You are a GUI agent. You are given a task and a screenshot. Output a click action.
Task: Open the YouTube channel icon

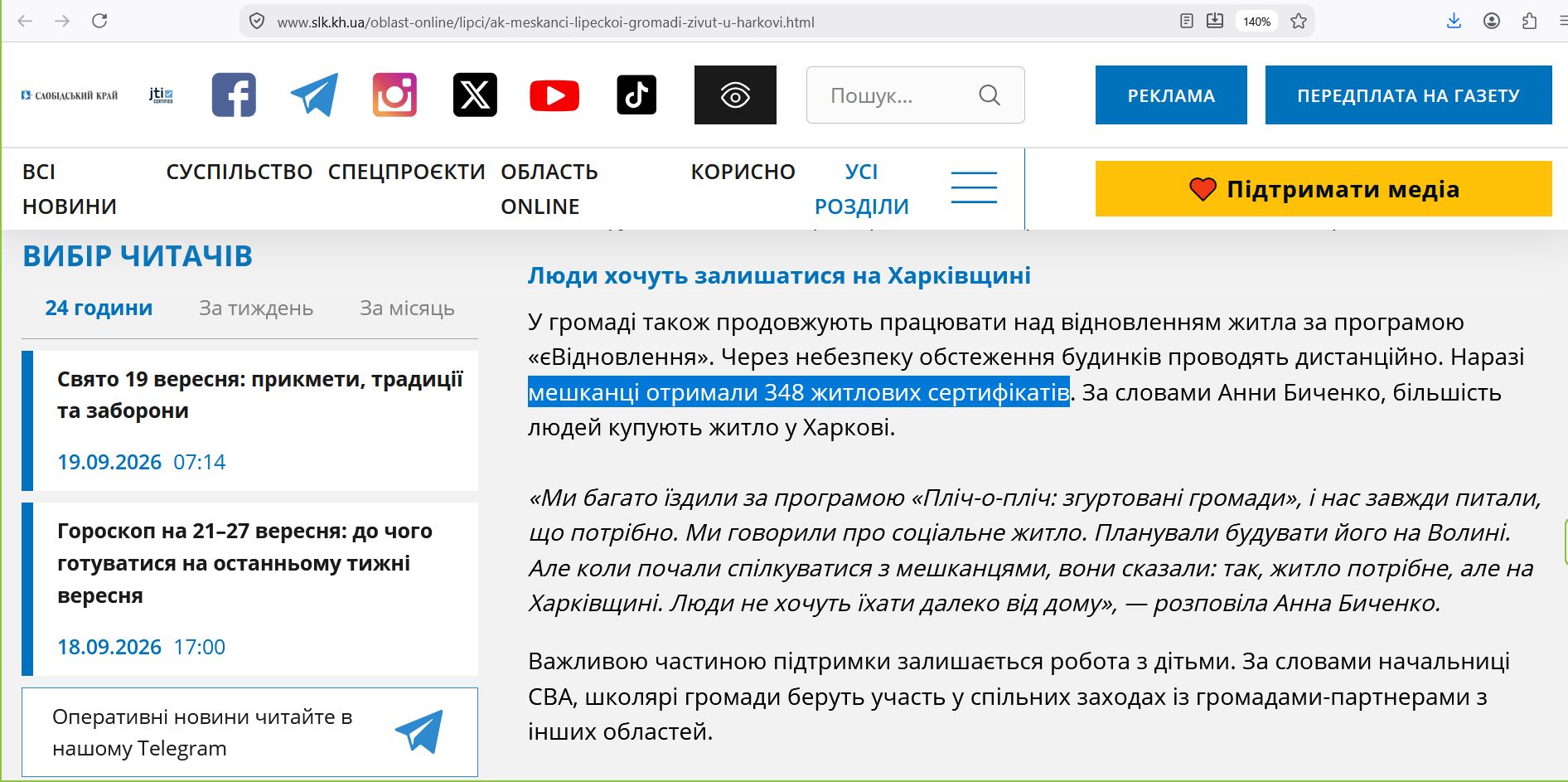tap(554, 95)
